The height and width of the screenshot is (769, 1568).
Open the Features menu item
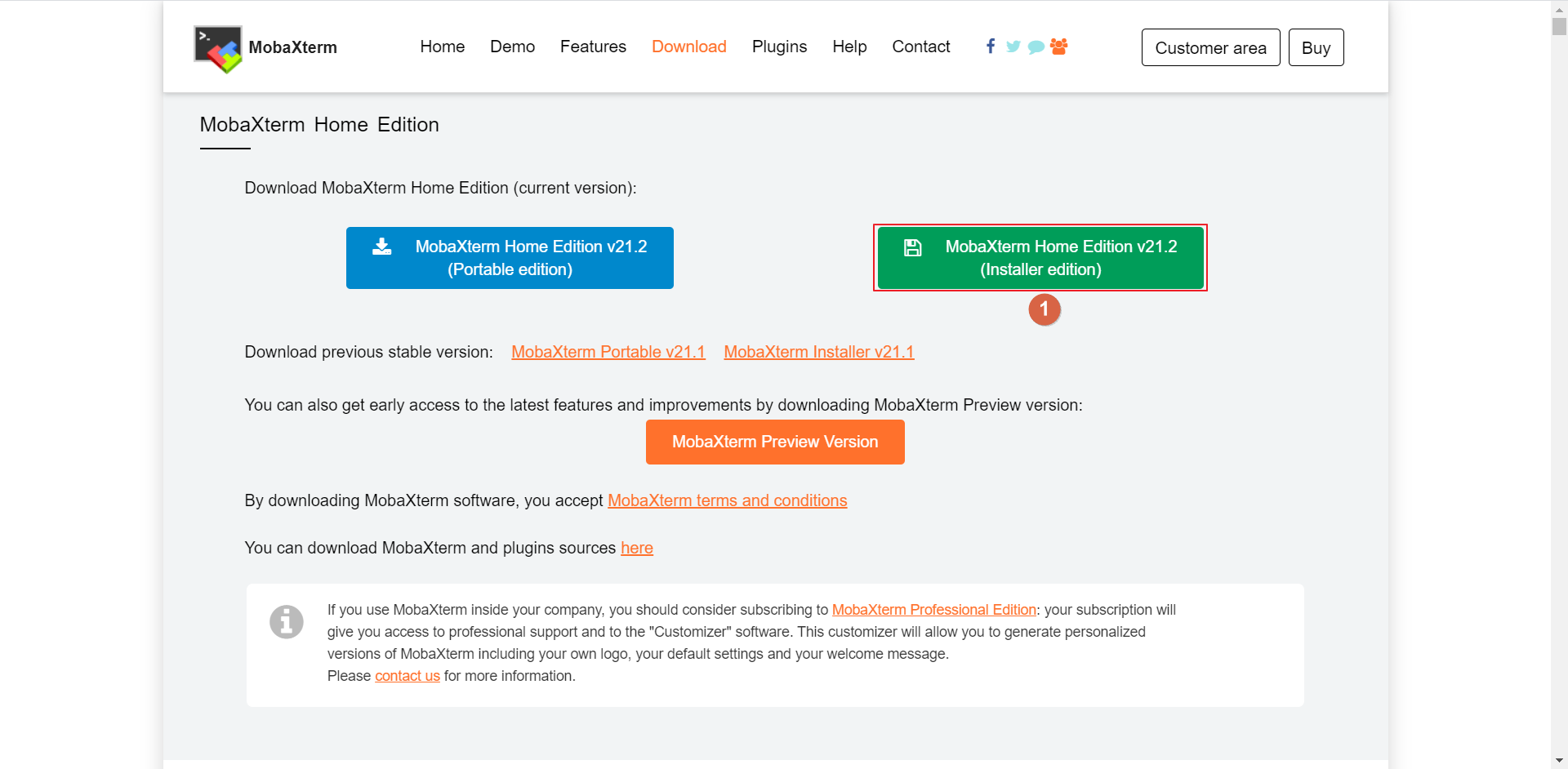tap(593, 47)
